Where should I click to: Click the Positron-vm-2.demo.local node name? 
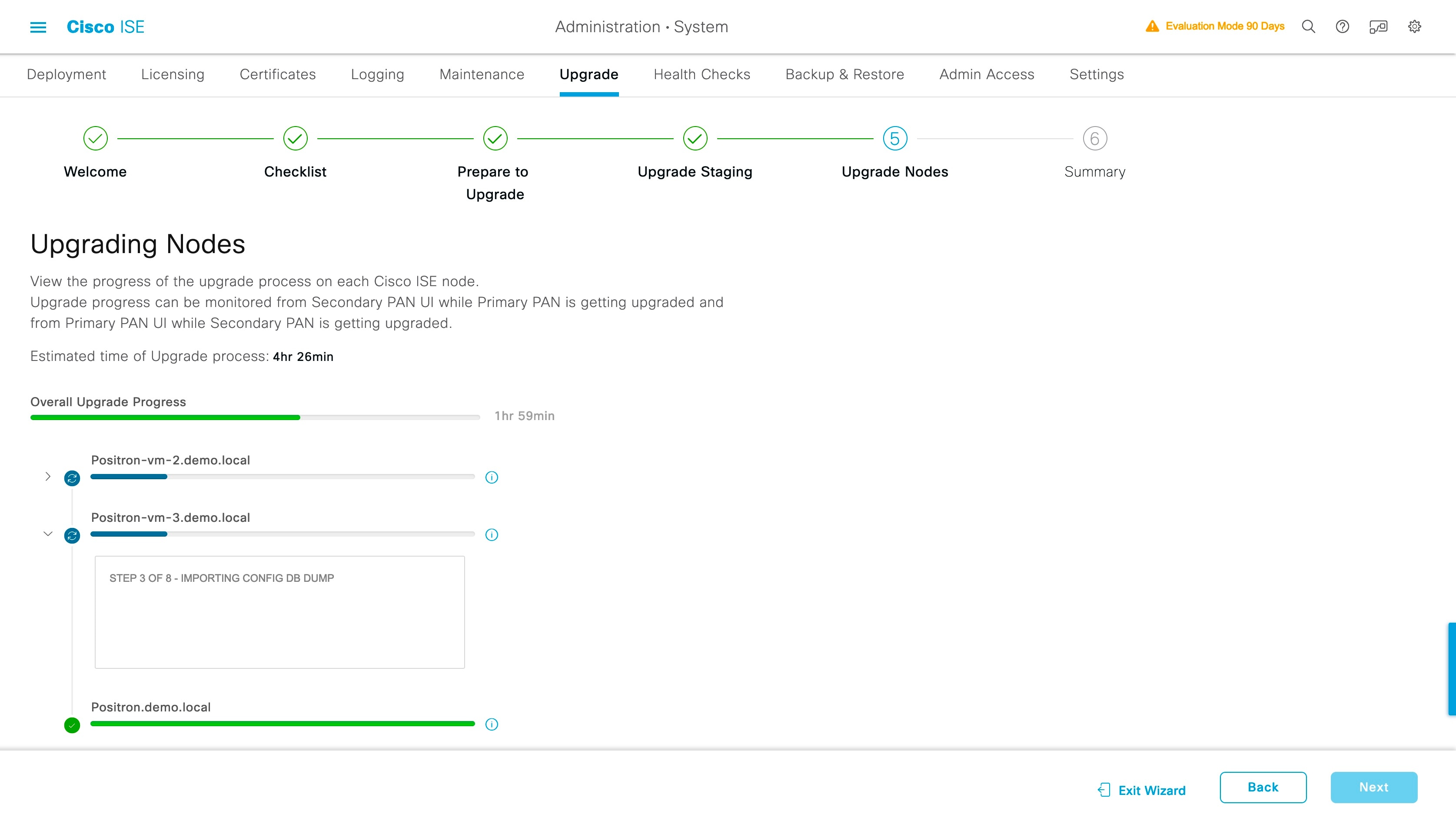tap(171, 460)
